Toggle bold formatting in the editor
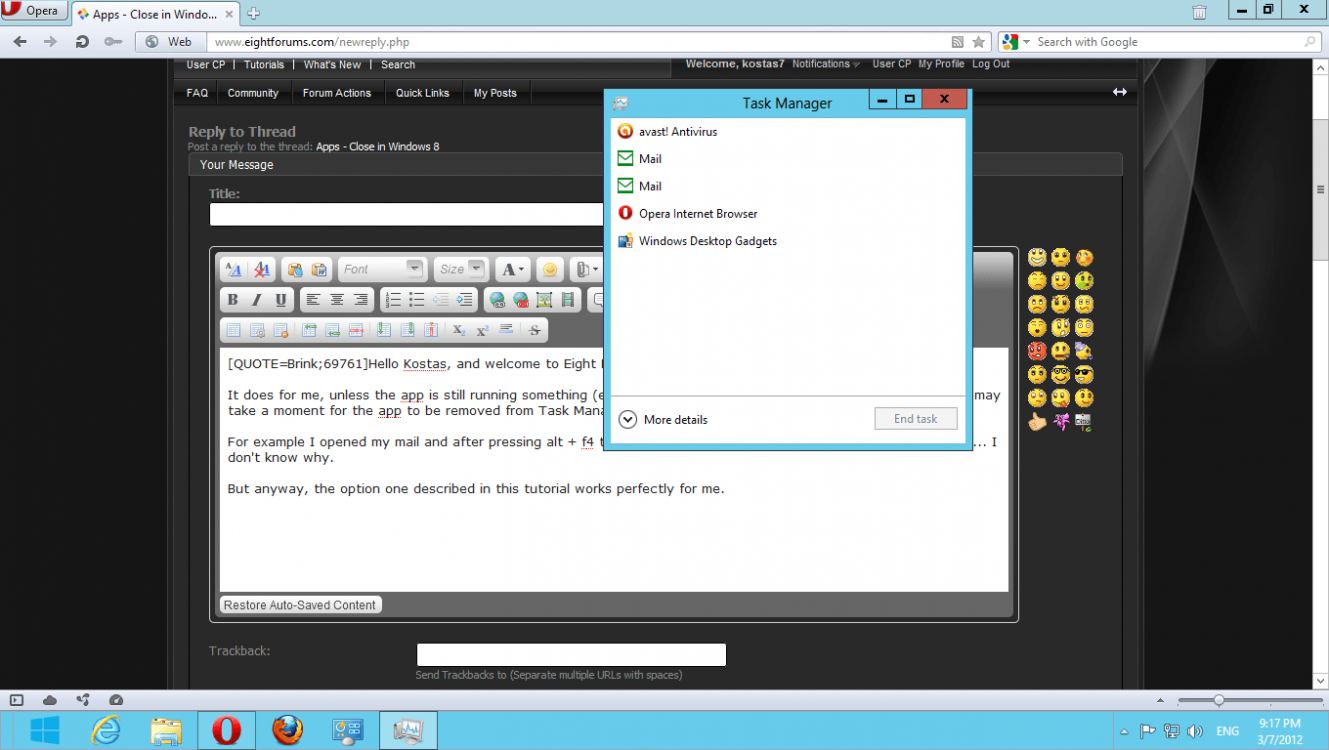The image size is (1329, 750). [233, 300]
